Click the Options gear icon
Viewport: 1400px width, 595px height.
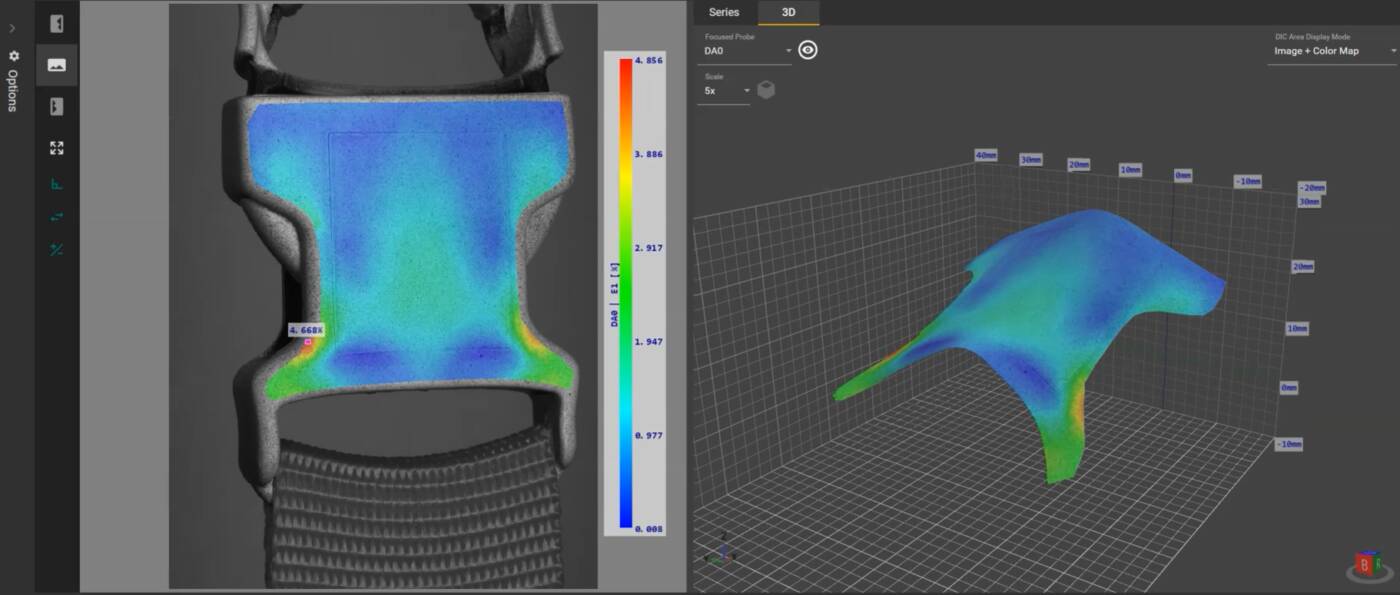coord(14,56)
